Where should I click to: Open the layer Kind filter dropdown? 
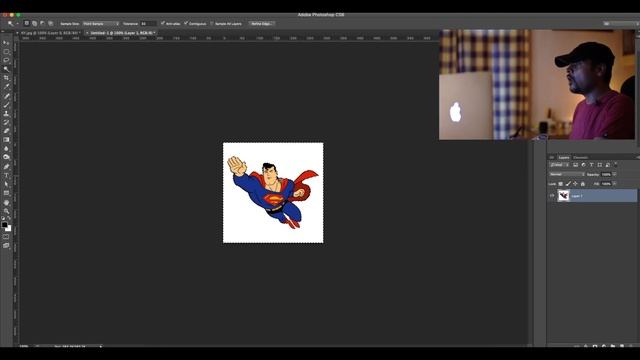point(559,165)
